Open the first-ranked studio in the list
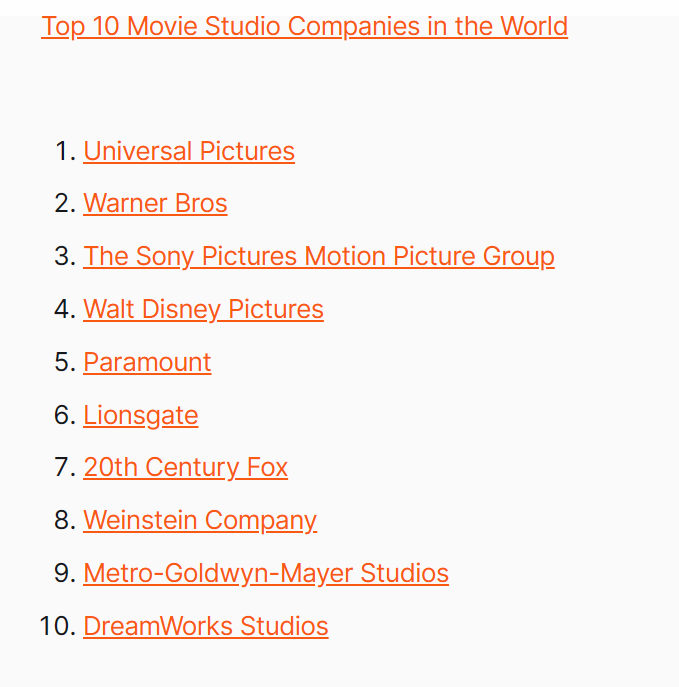Viewport: 679px width, 687px height. [189, 151]
